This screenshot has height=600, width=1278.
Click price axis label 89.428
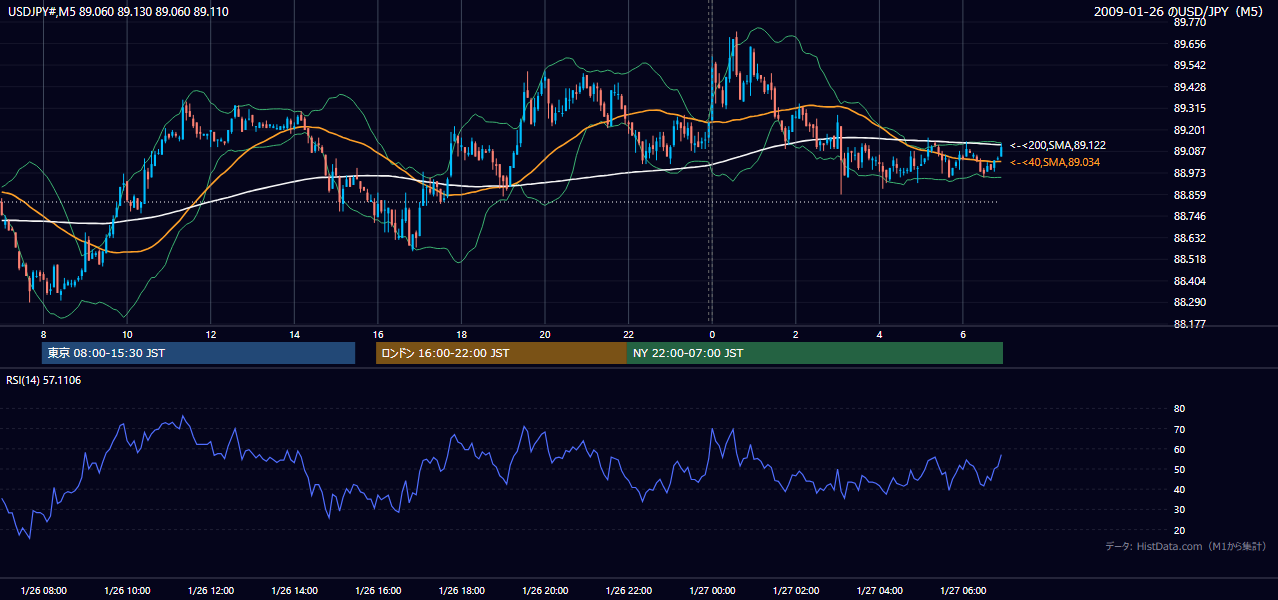point(1189,87)
